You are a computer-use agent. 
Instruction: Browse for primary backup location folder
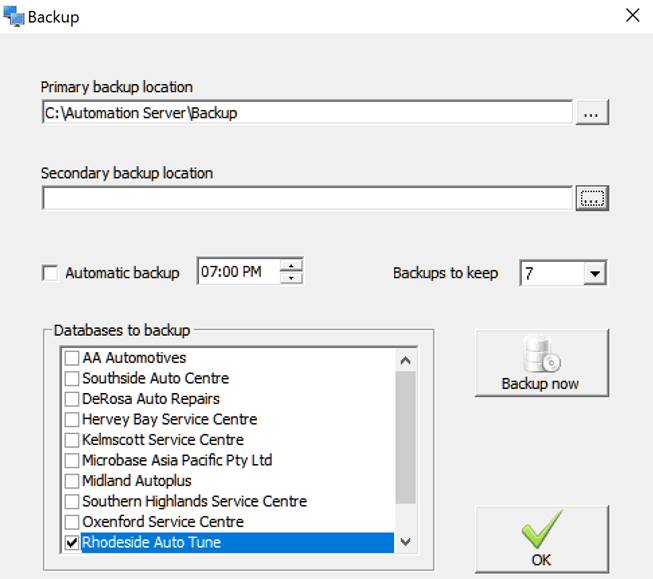592,113
